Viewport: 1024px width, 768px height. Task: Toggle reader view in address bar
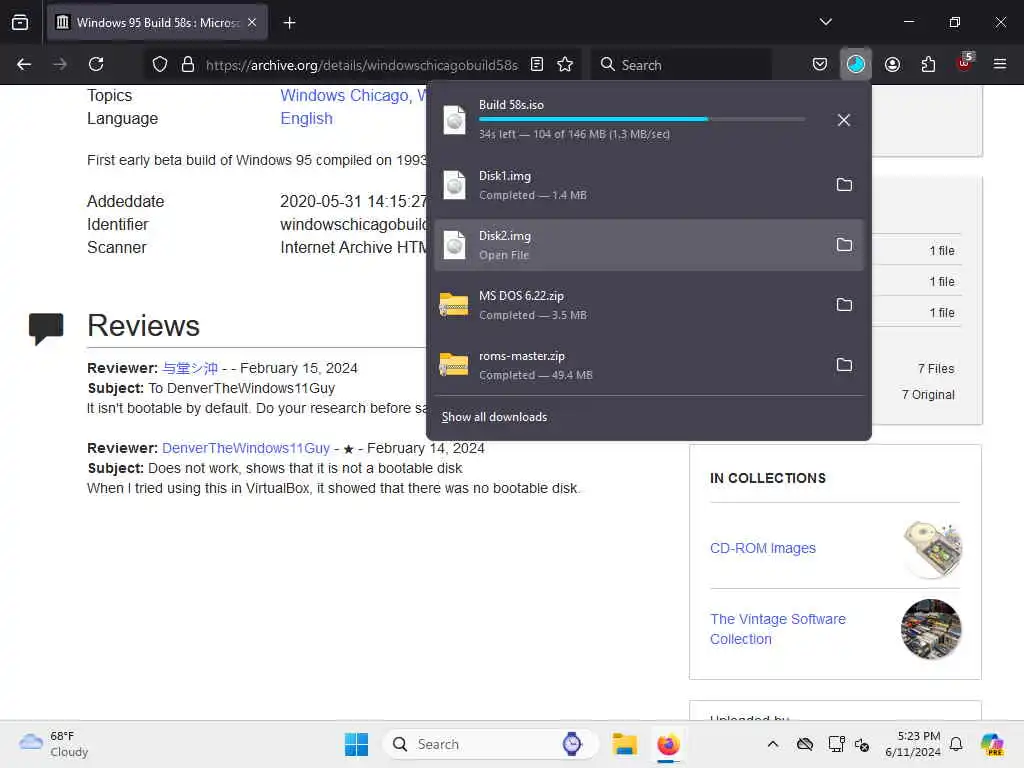(537, 64)
